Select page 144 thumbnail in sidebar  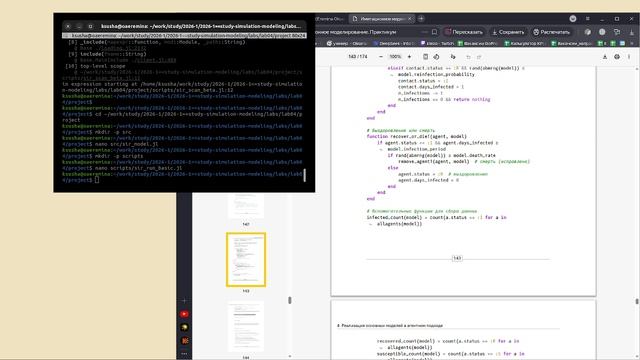click(246, 327)
